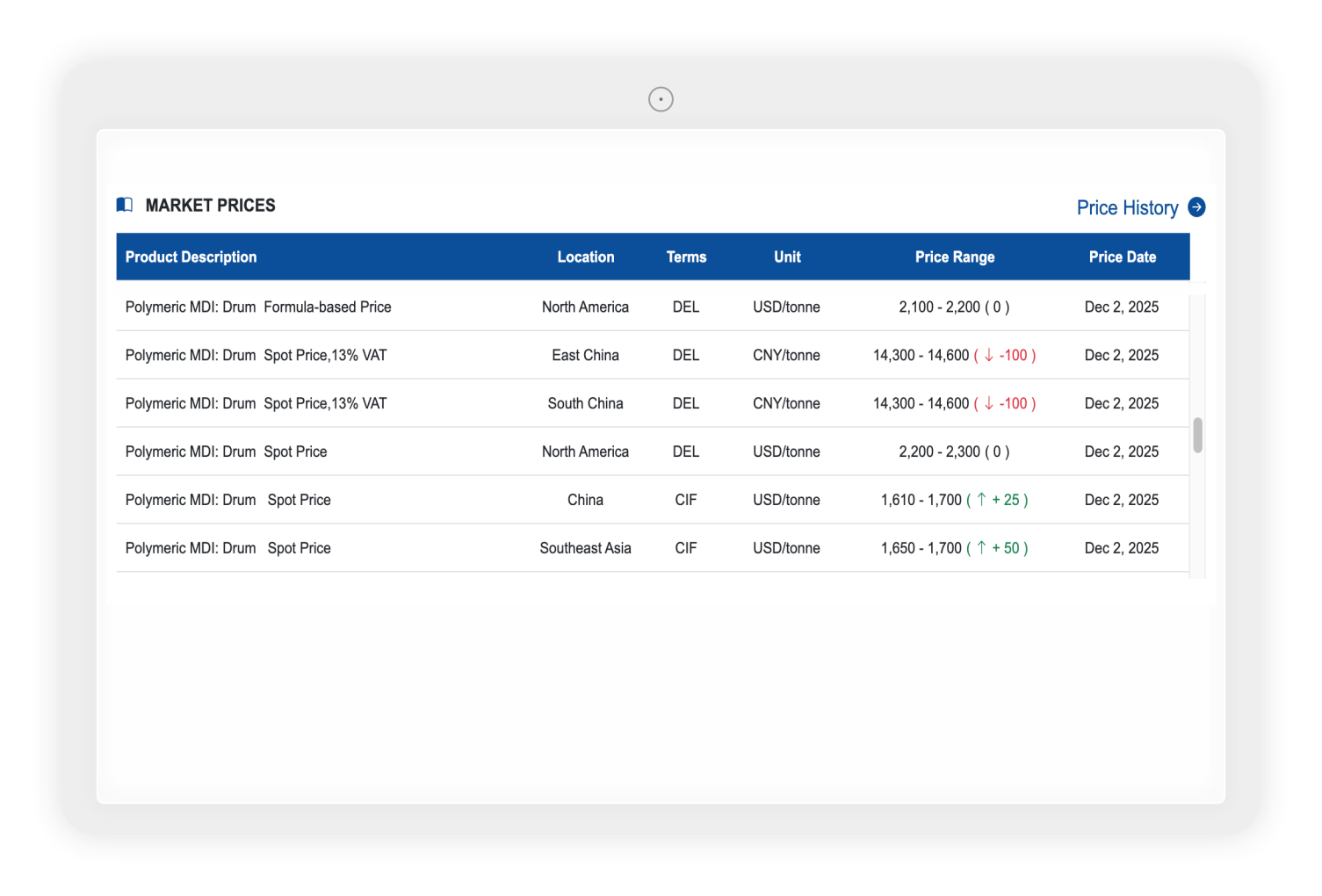Click the red down arrow in East China row
This screenshot has width=1322, height=896.
[989, 356]
